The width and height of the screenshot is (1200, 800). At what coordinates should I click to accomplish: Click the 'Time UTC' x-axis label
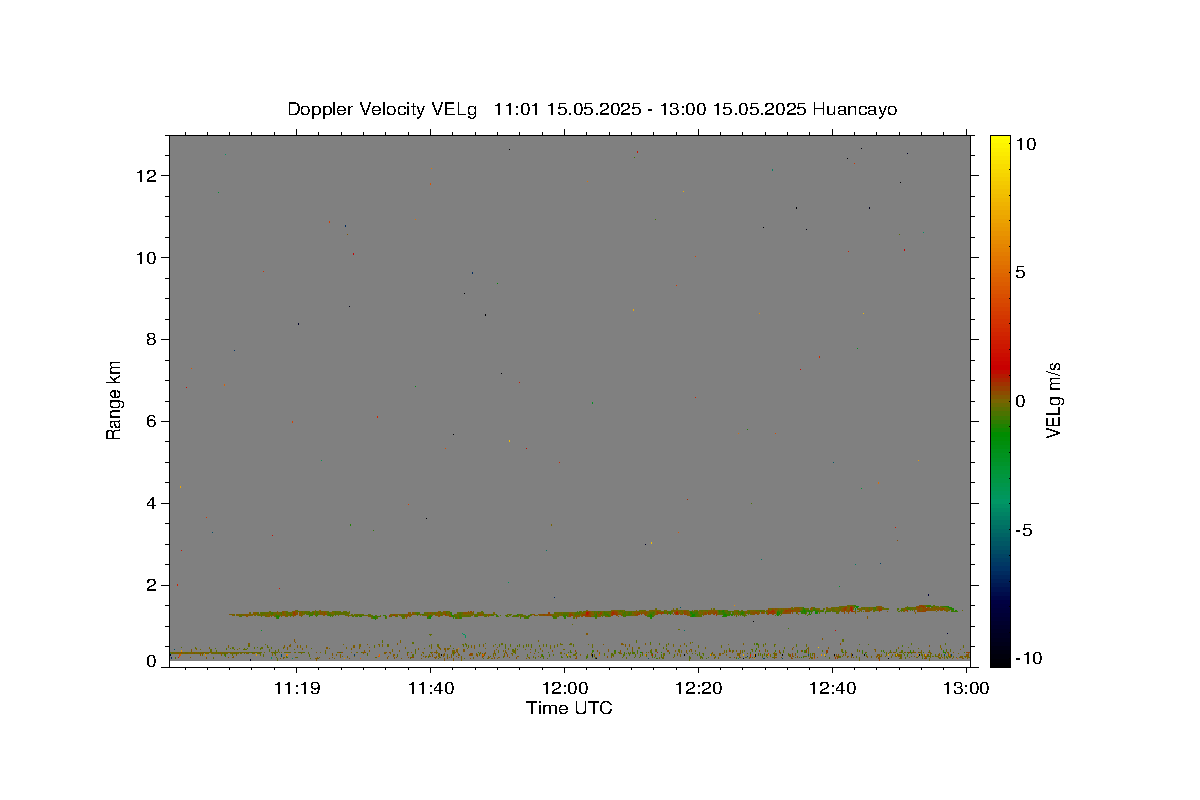[569, 708]
